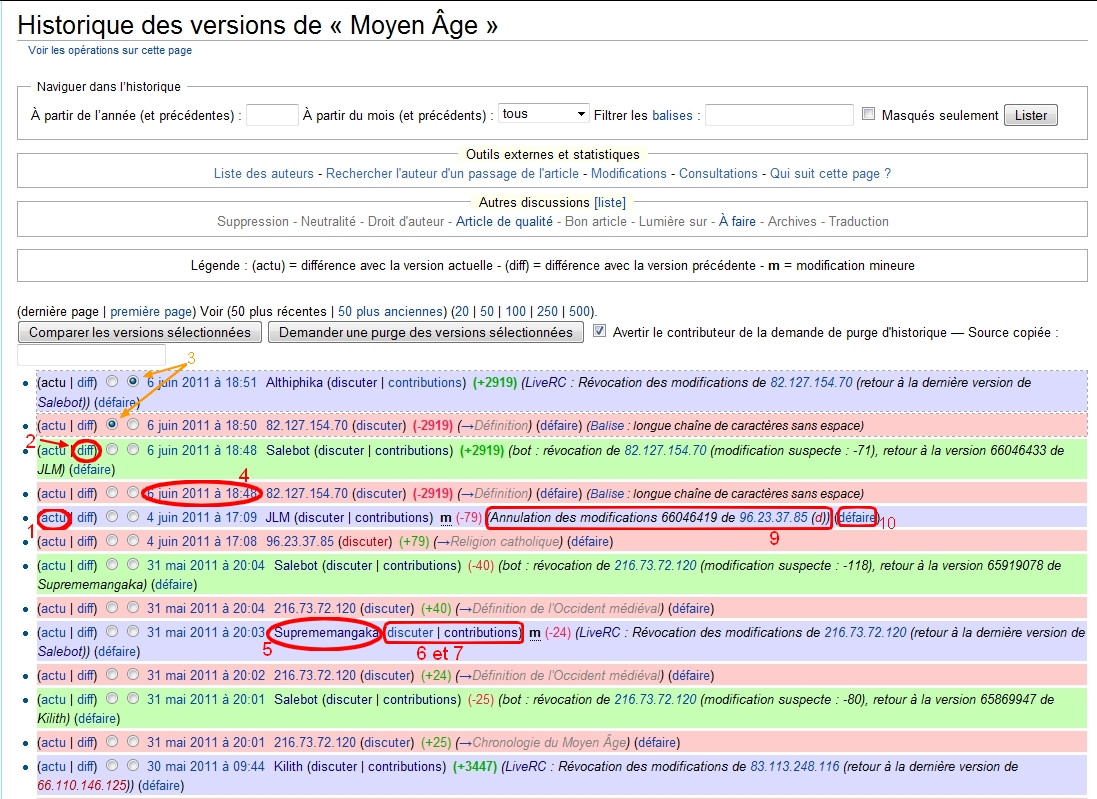
Task: Show 100 versions per page
Action: click(x=516, y=311)
